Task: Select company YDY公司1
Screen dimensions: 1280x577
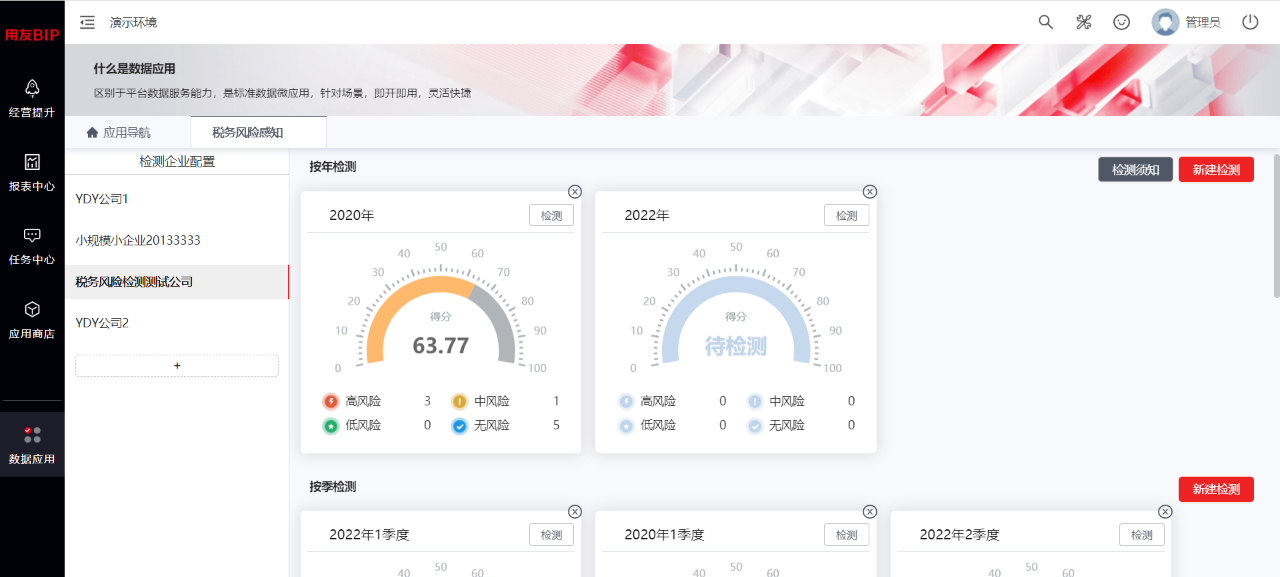Action: [177, 199]
